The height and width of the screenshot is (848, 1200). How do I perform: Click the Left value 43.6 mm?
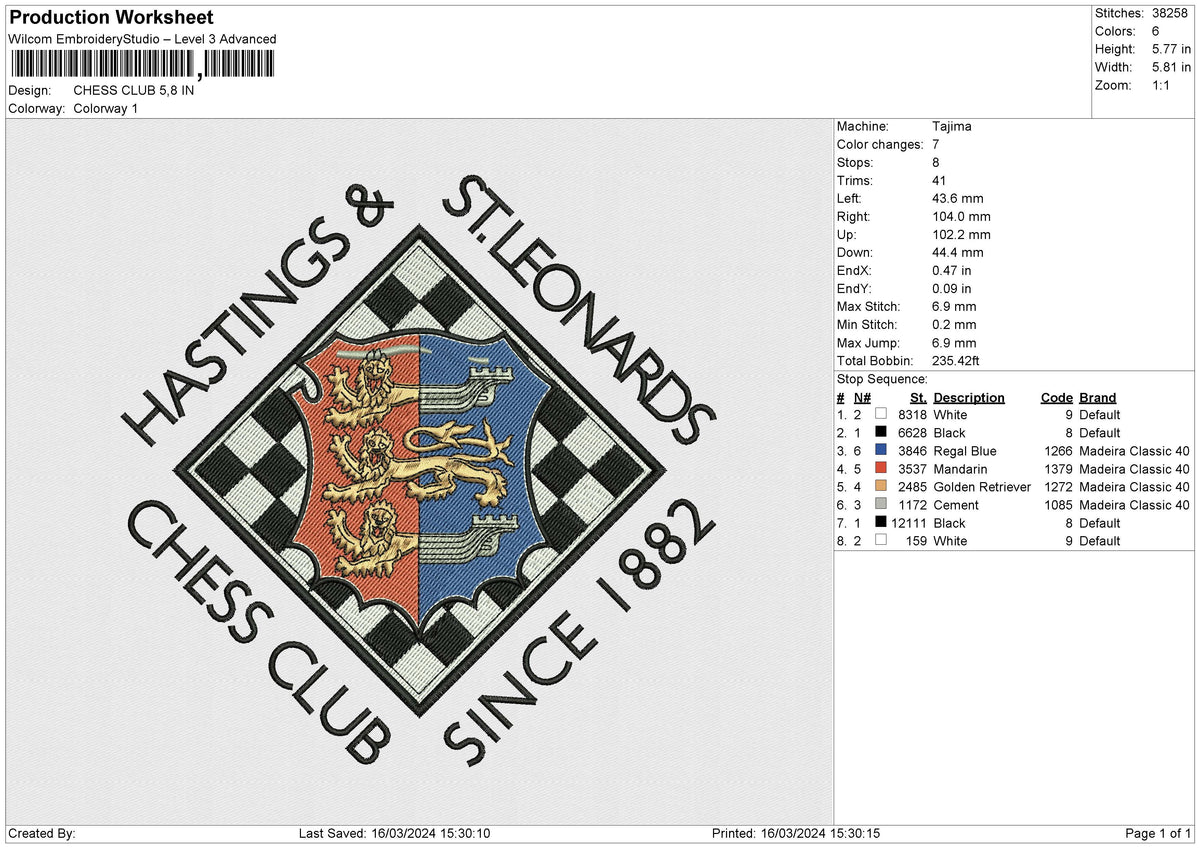click(957, 198)
